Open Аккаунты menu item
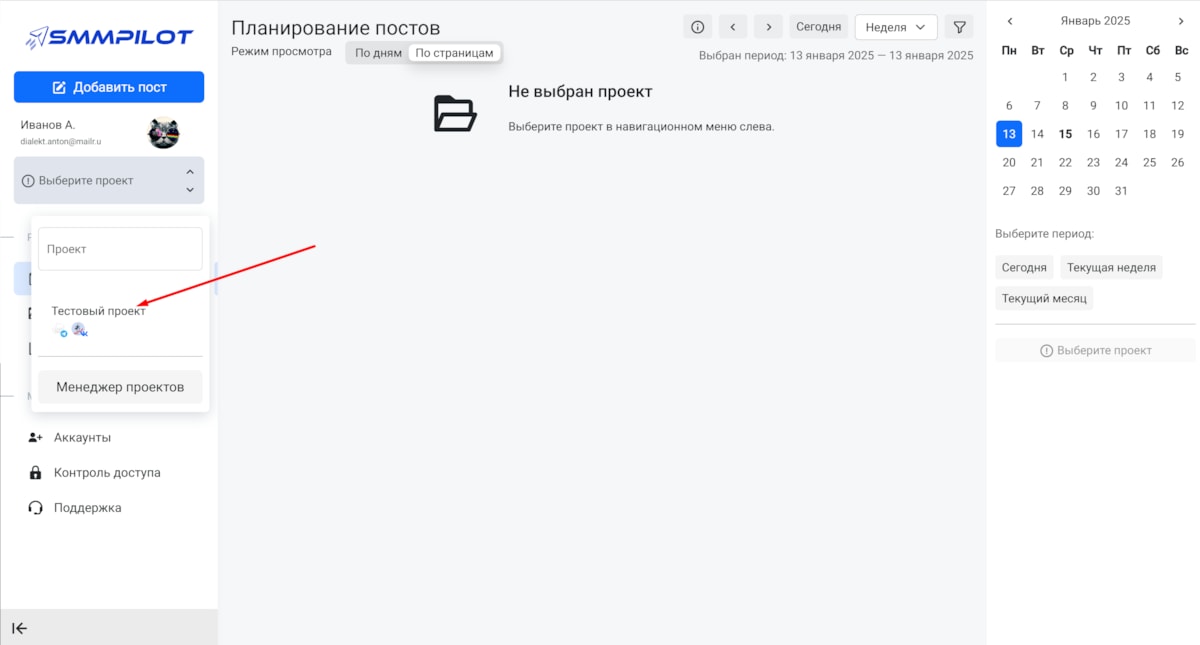The height and width of the screenshot is (645, 1200). click(82, 437)
